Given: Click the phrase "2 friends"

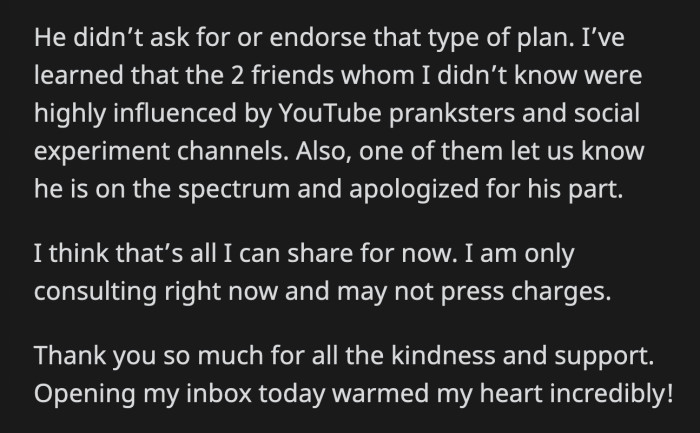Looking at the screenshot, I should coord(282,75).
